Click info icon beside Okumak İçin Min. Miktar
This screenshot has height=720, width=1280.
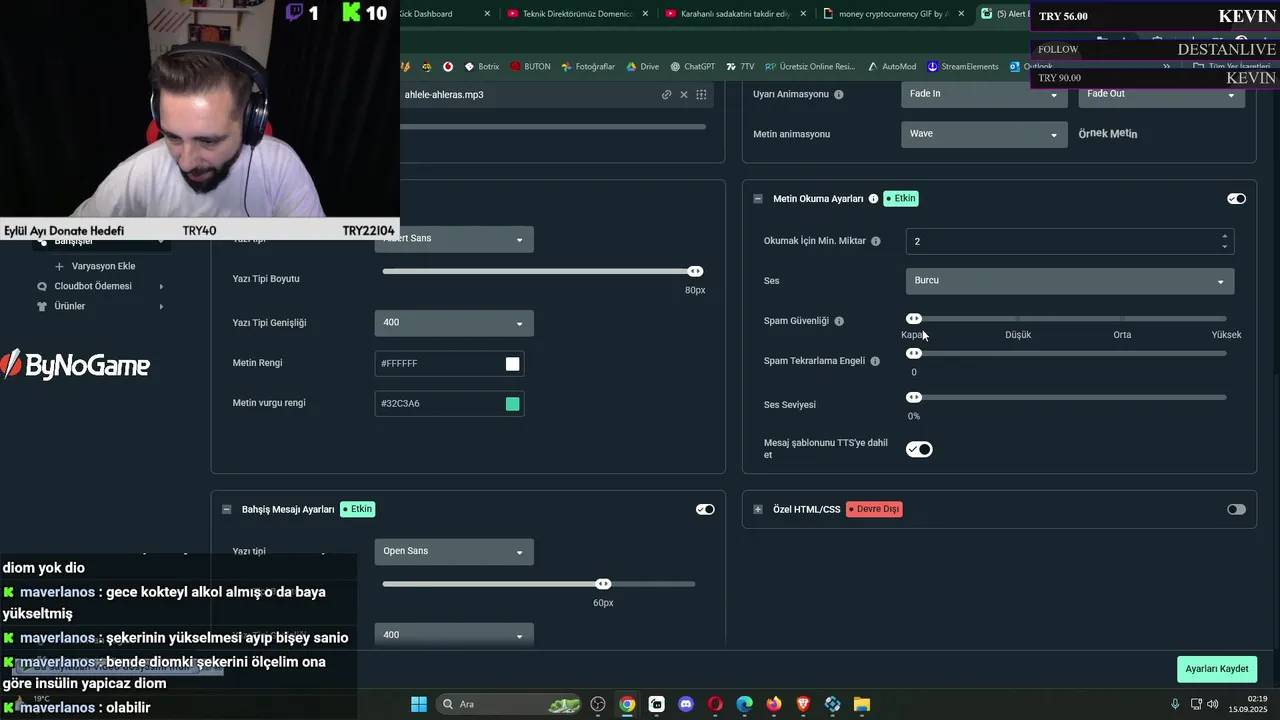[x=876, y=241]
